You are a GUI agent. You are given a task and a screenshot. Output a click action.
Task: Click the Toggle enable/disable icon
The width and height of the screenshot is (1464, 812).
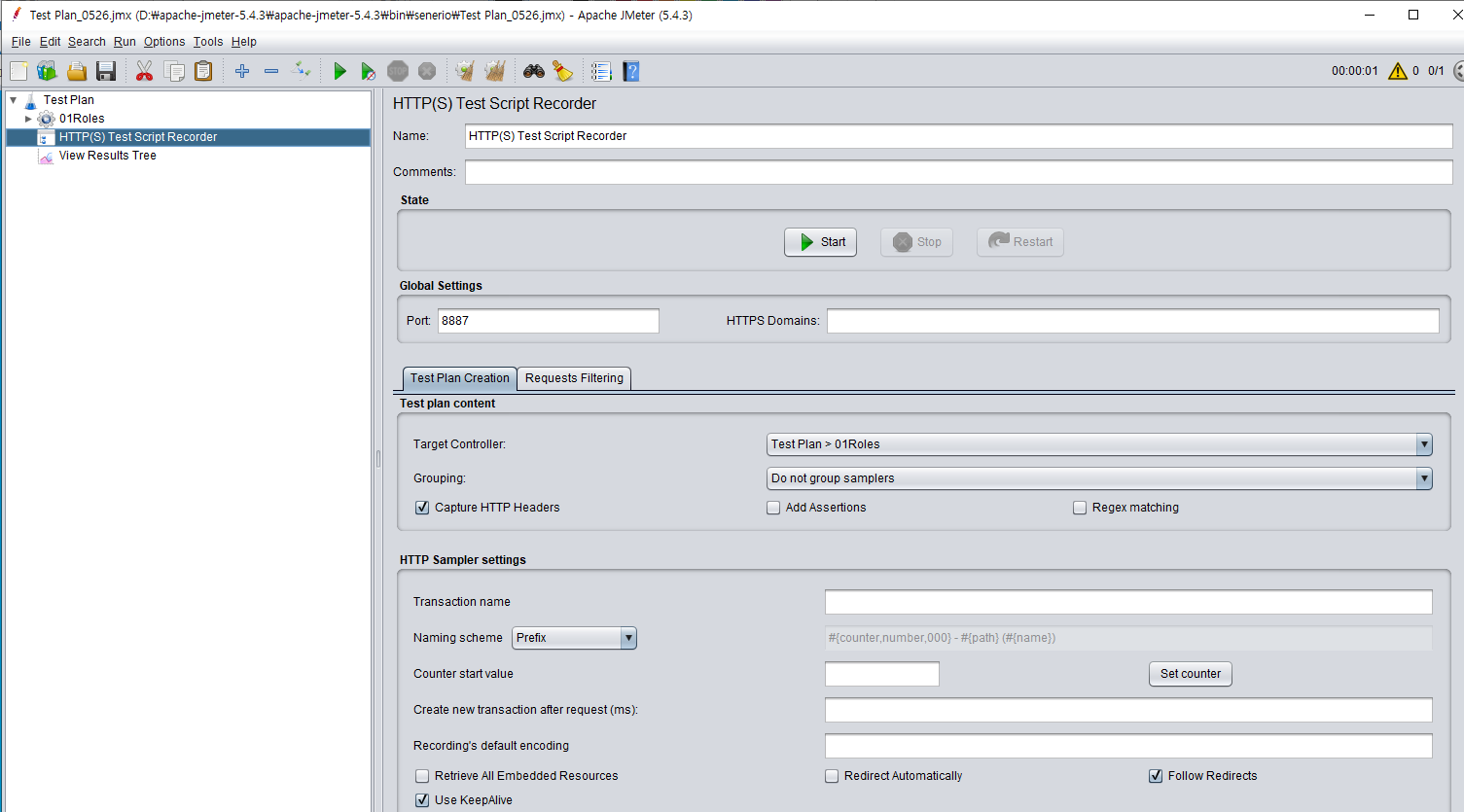[302, 70]
